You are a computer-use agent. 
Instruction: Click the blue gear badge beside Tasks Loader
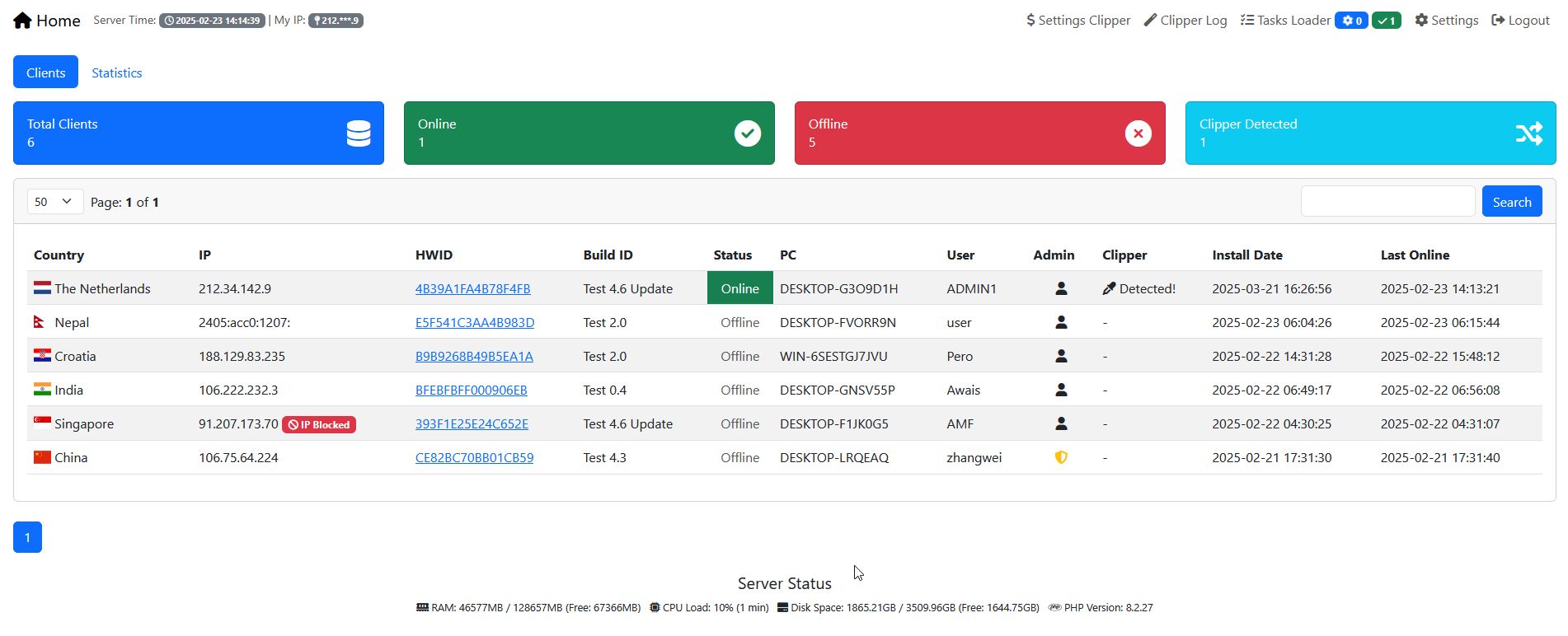[x=1351, y=21]
